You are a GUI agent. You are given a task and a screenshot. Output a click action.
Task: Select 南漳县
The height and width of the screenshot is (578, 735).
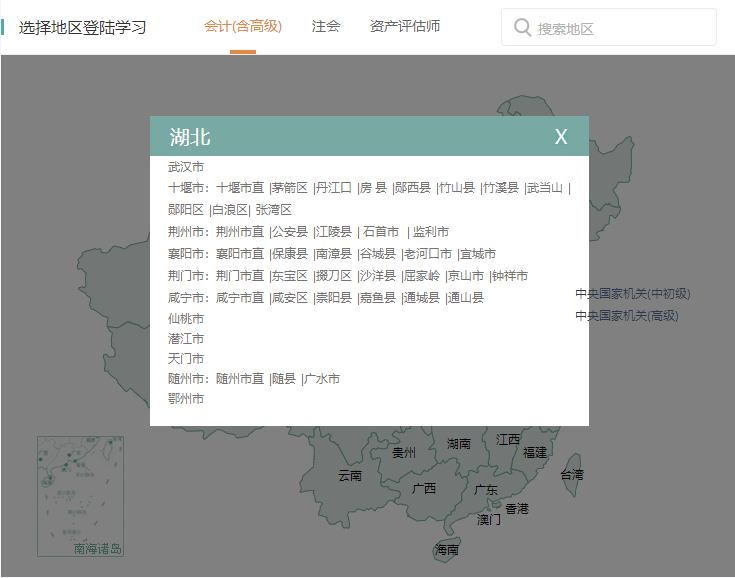(334, 254)
